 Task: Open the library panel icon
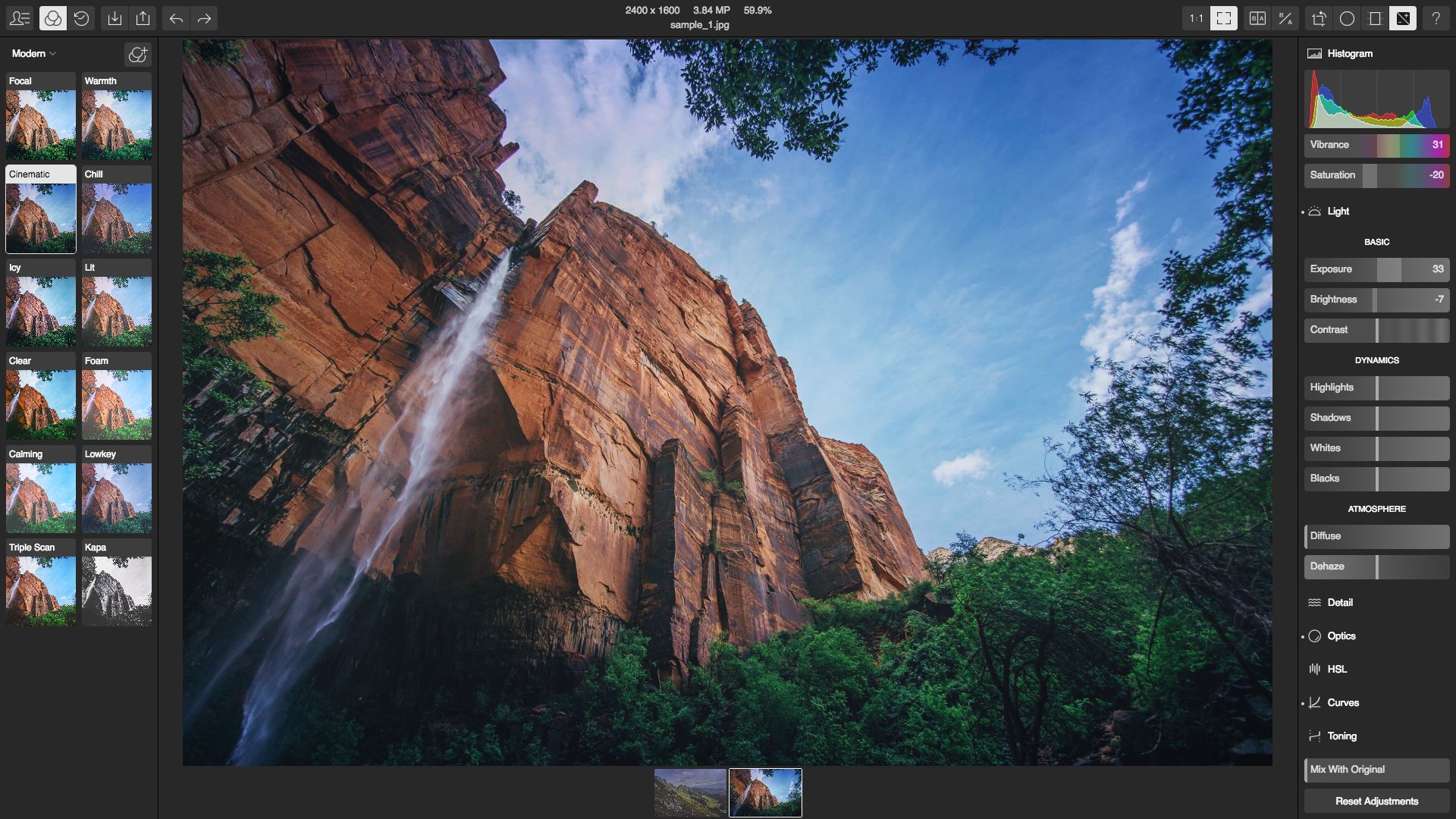[20, 18]
